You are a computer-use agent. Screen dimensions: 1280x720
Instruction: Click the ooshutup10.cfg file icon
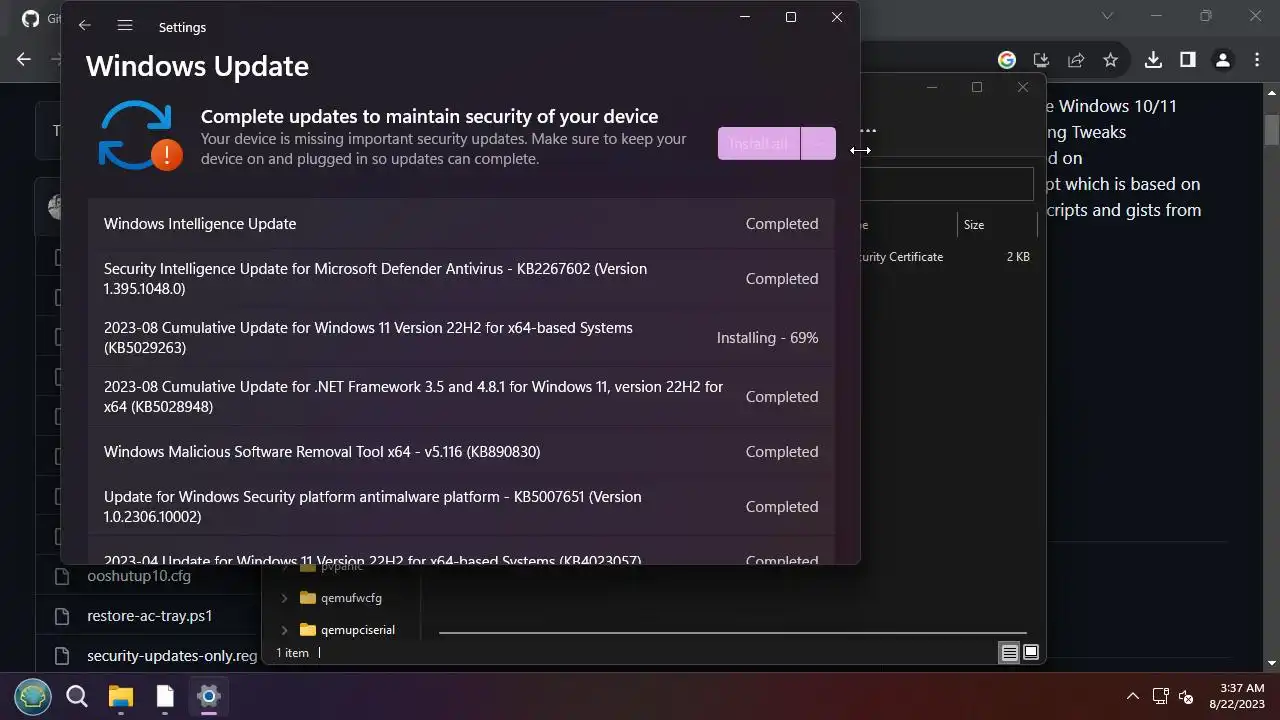point(63,576)
